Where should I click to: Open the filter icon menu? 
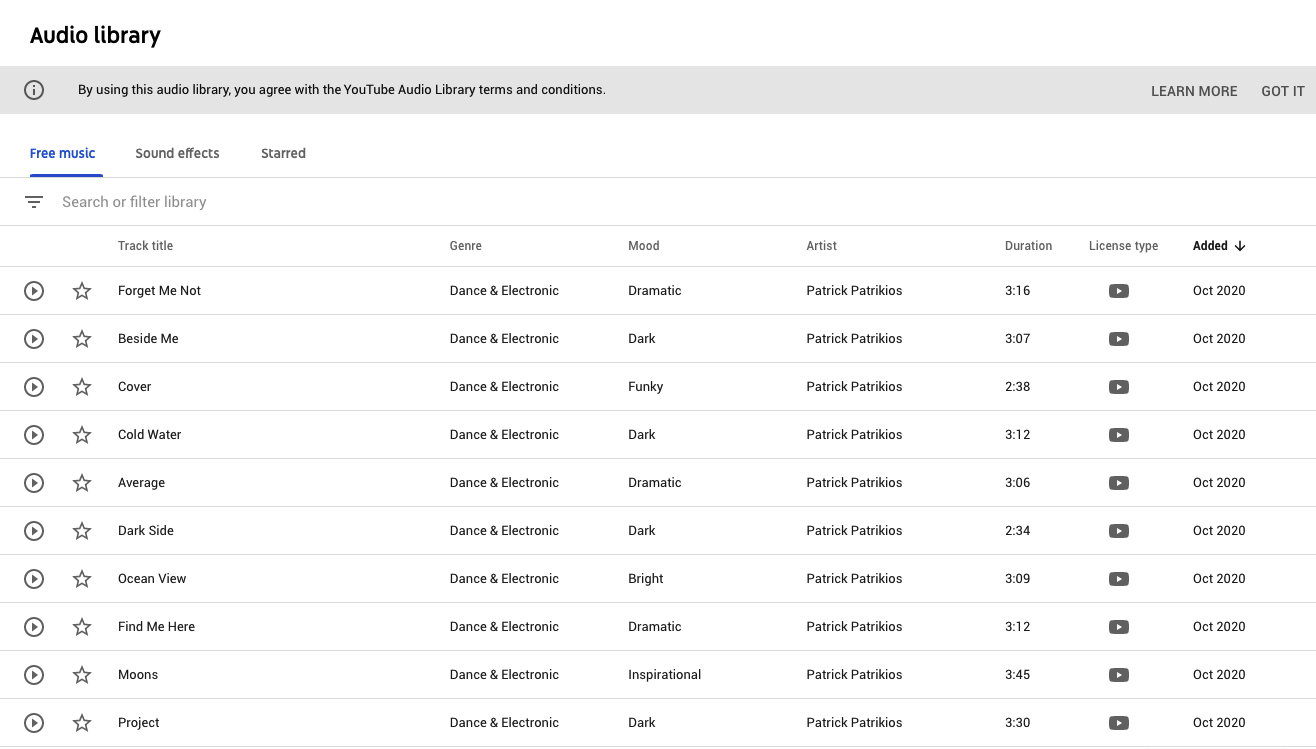pos(34,202)
